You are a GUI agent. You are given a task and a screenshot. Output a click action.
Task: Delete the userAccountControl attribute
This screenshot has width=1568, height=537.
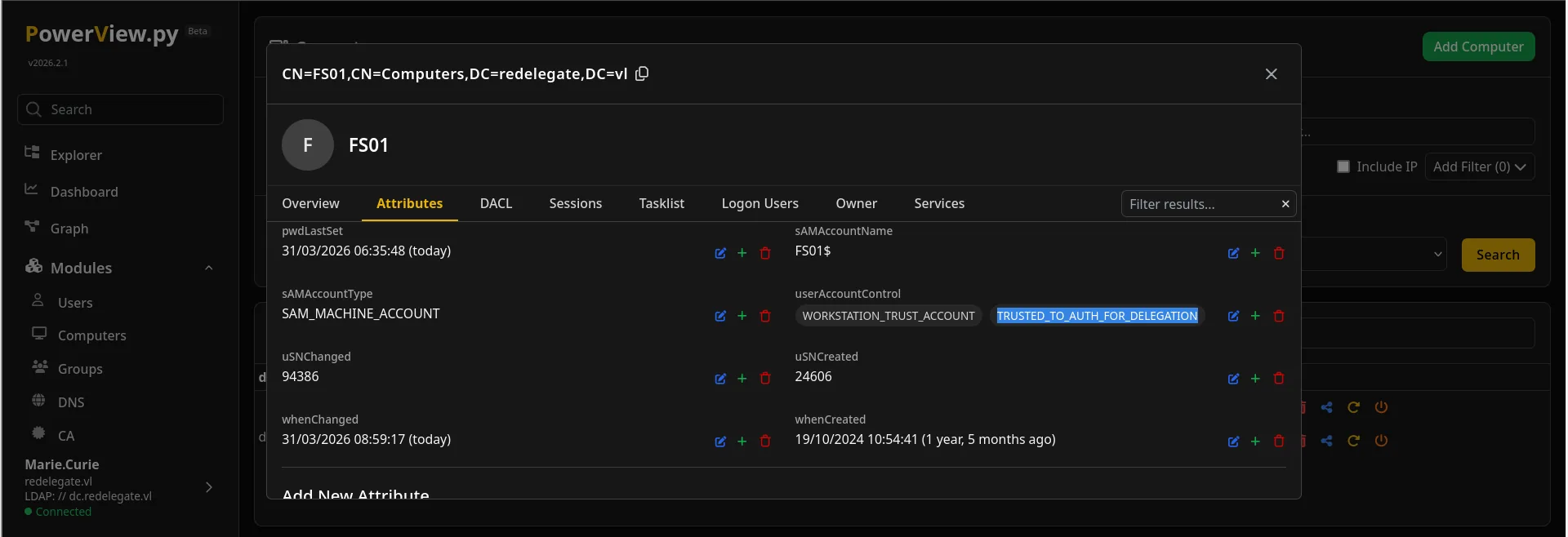(1279, 316)
